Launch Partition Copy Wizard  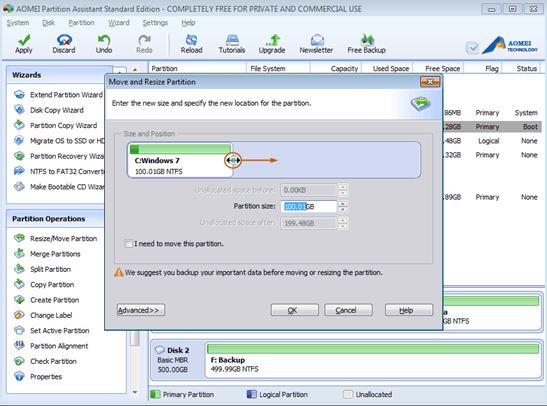pyautogui.click(x=56, y=125)
